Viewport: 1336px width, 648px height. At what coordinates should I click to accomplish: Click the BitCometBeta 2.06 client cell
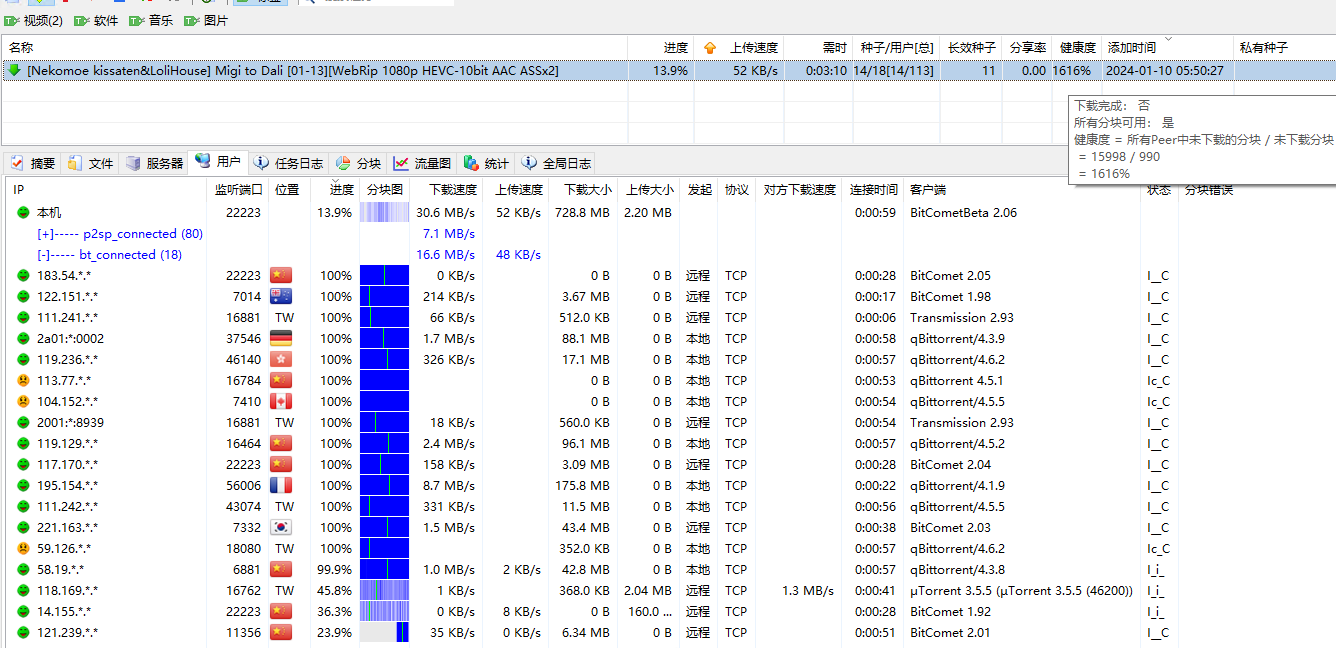pos(963,213)
